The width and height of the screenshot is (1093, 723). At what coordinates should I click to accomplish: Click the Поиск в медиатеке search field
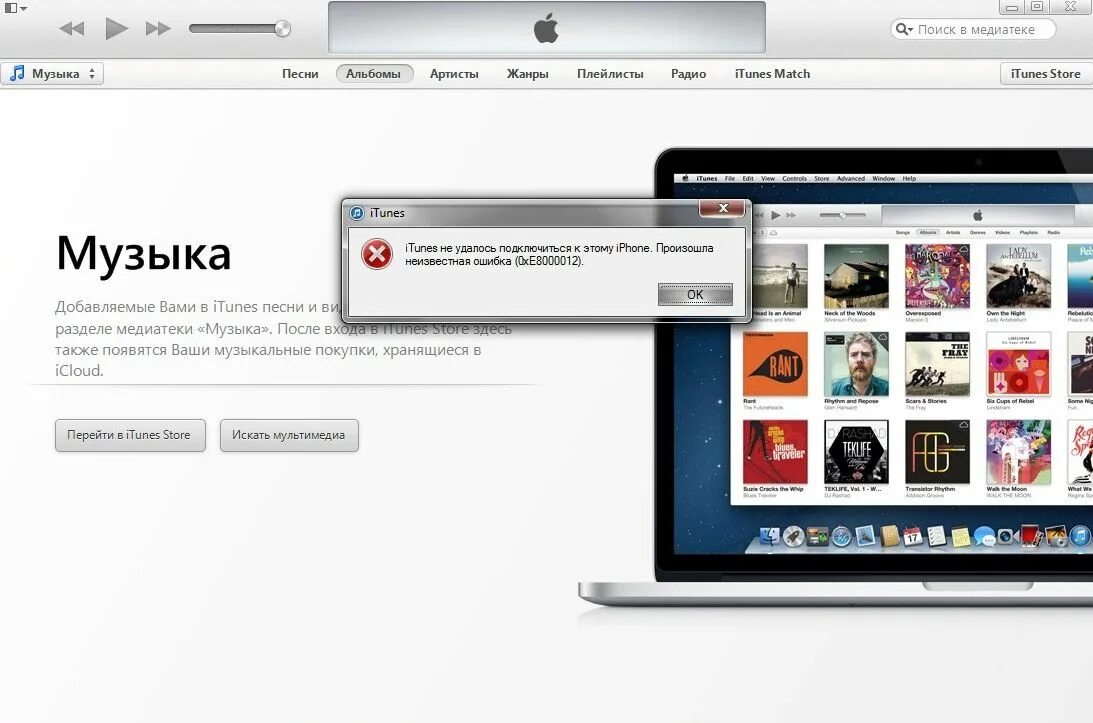pos(973,29)
